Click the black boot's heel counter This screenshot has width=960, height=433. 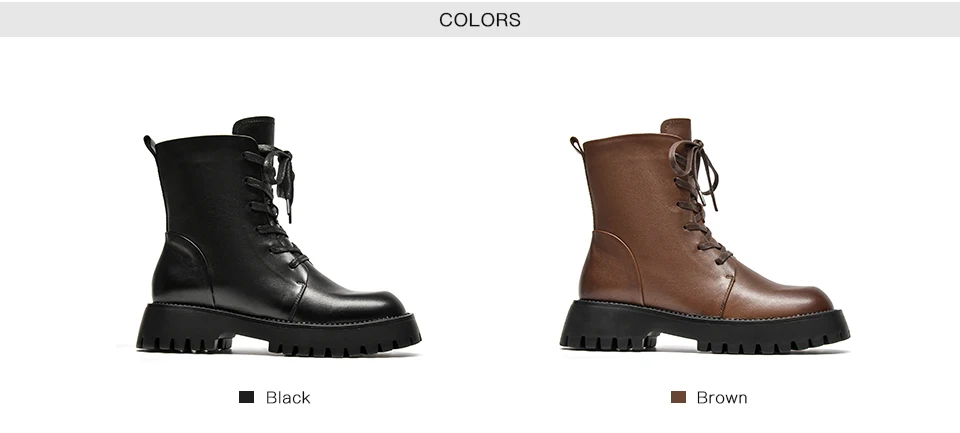tap(182, 269)
